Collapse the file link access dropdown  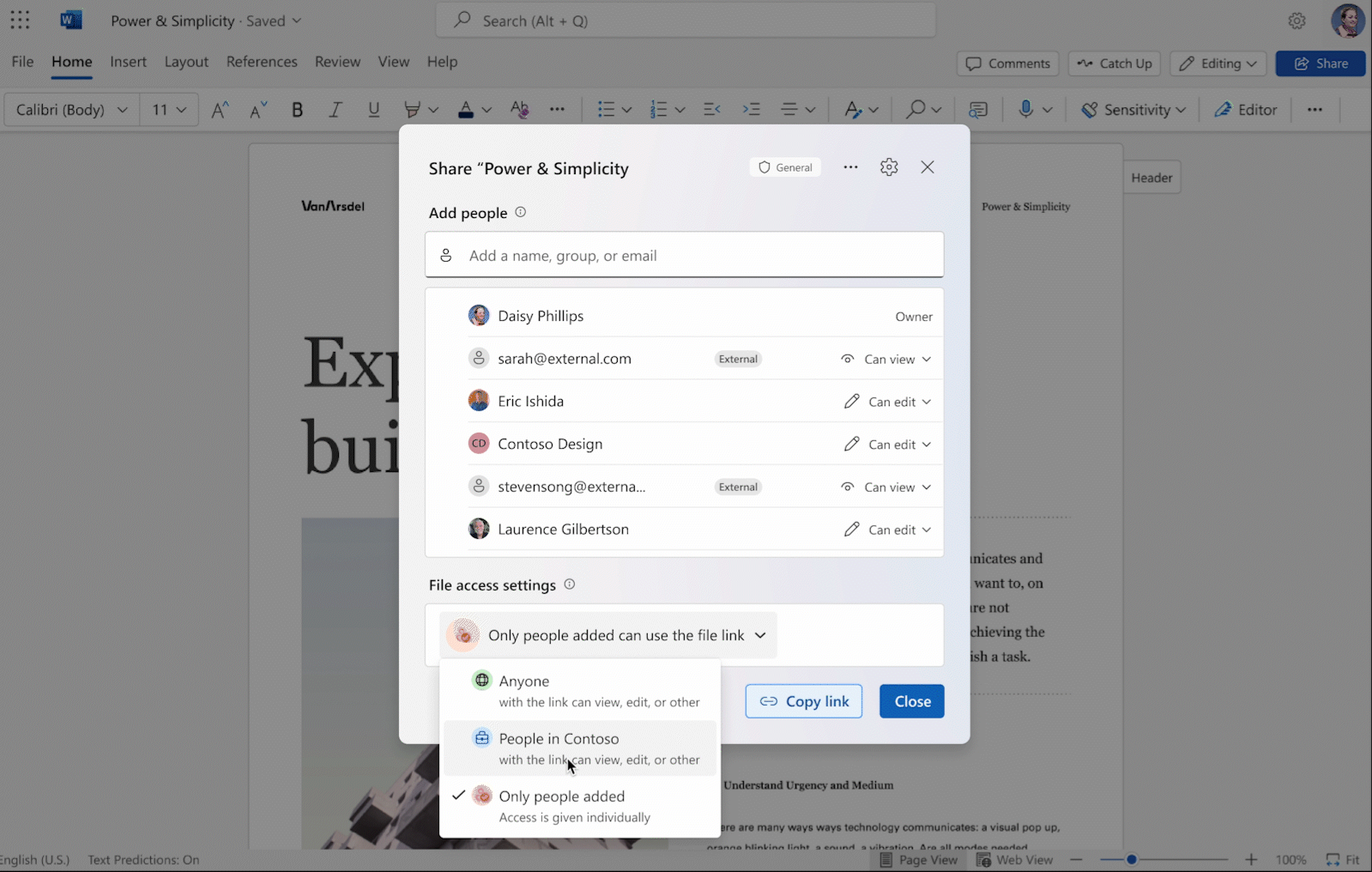[608, 635]
